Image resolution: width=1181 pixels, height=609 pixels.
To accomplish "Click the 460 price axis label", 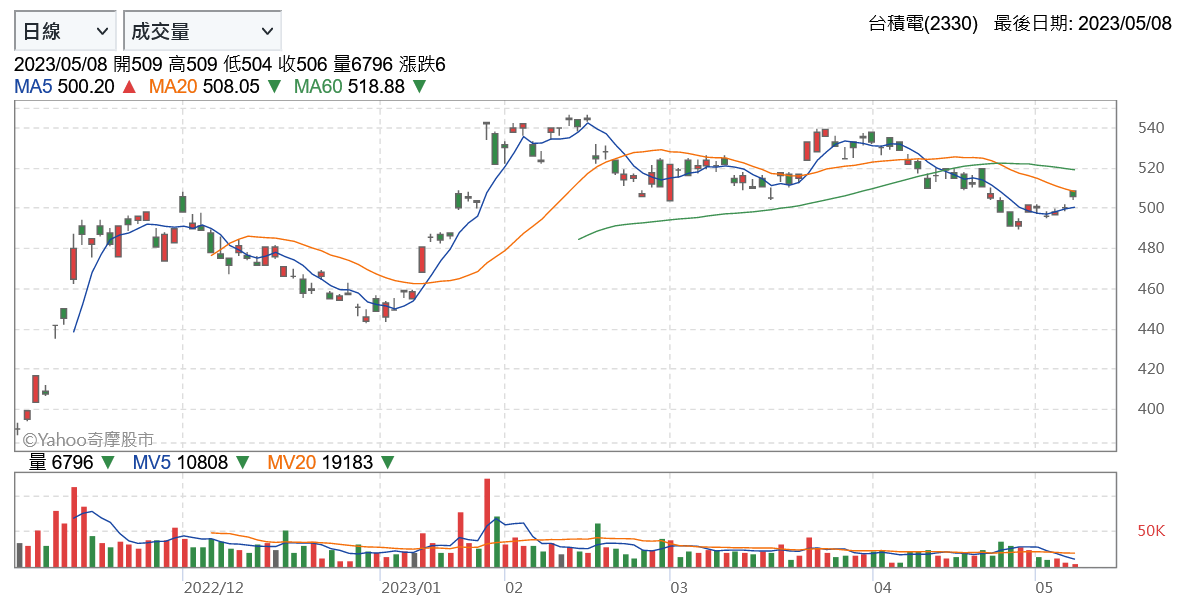I will click(1151, 288).
